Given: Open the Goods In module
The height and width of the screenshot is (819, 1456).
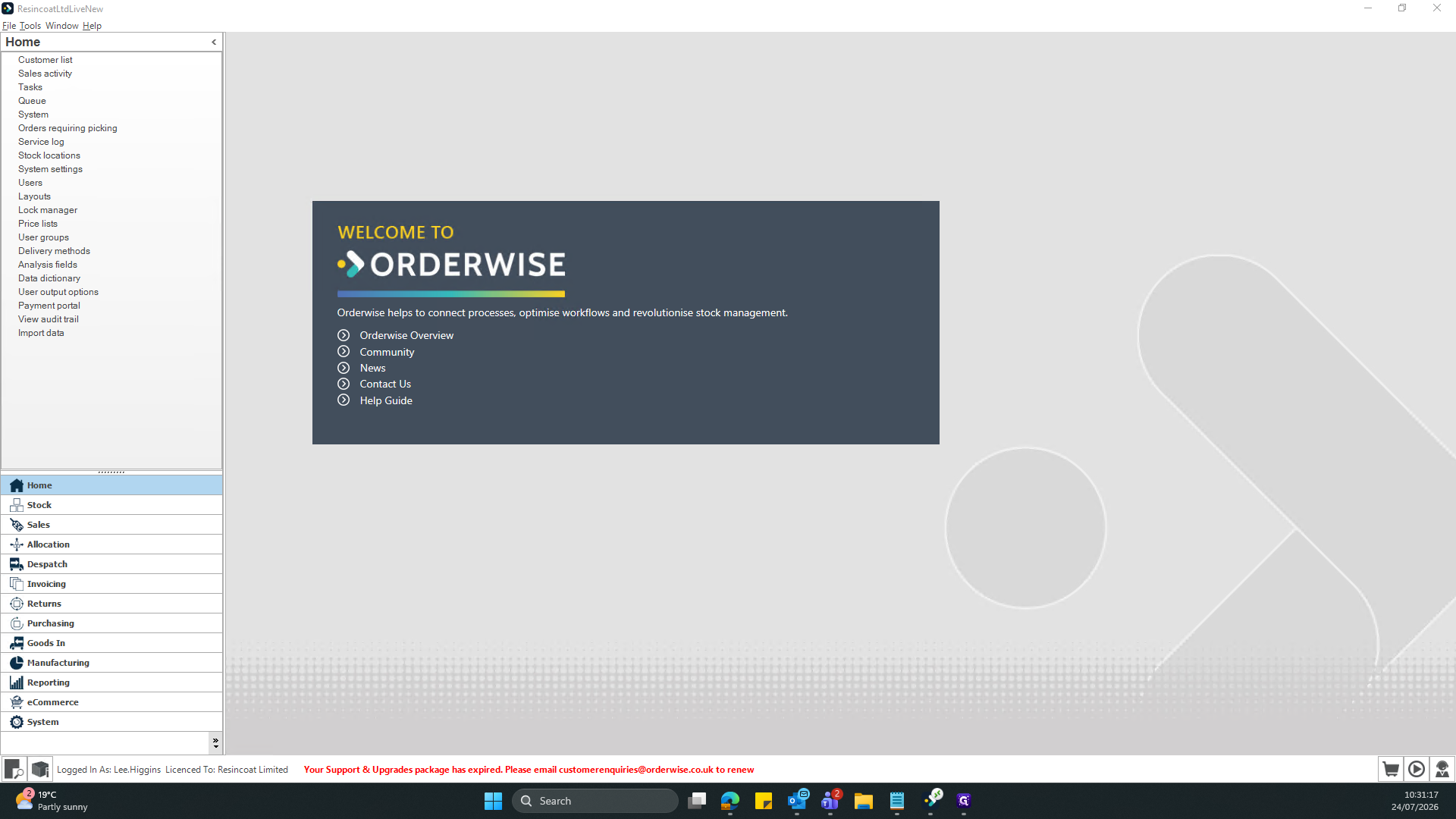Looking at the screenshot, I should [111, 643].
